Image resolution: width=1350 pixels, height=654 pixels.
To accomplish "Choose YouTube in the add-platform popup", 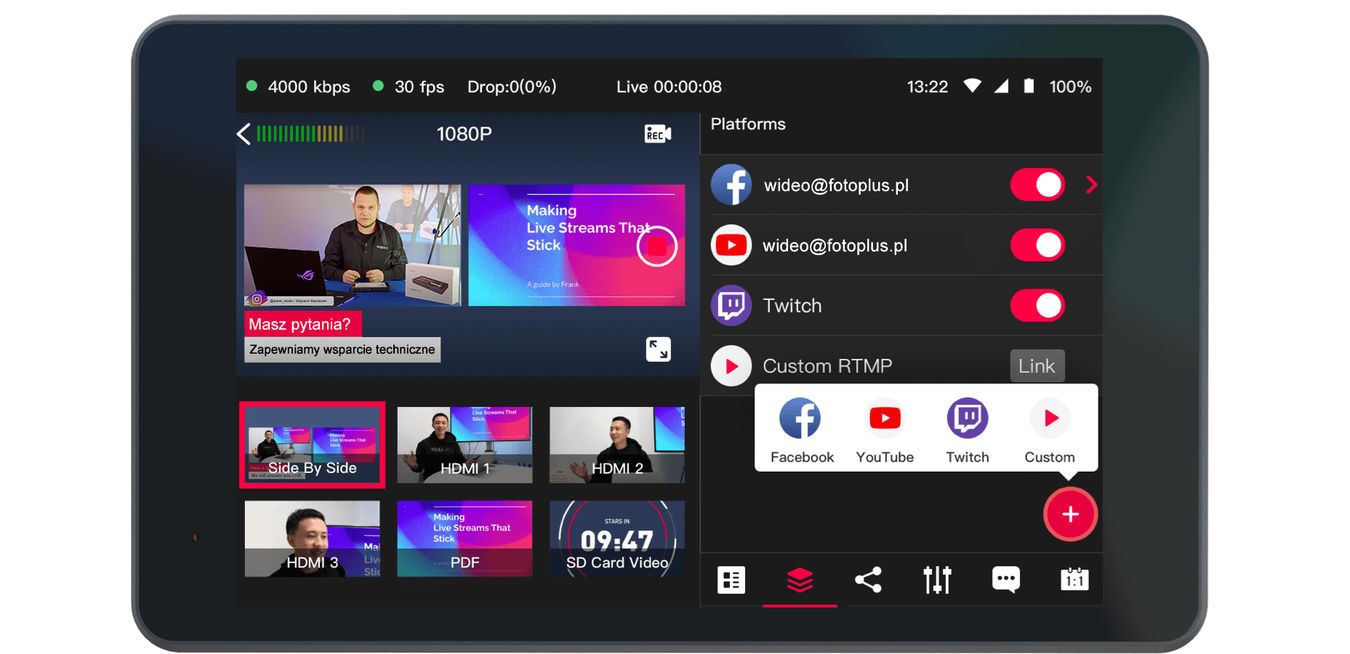I will 885,430.
